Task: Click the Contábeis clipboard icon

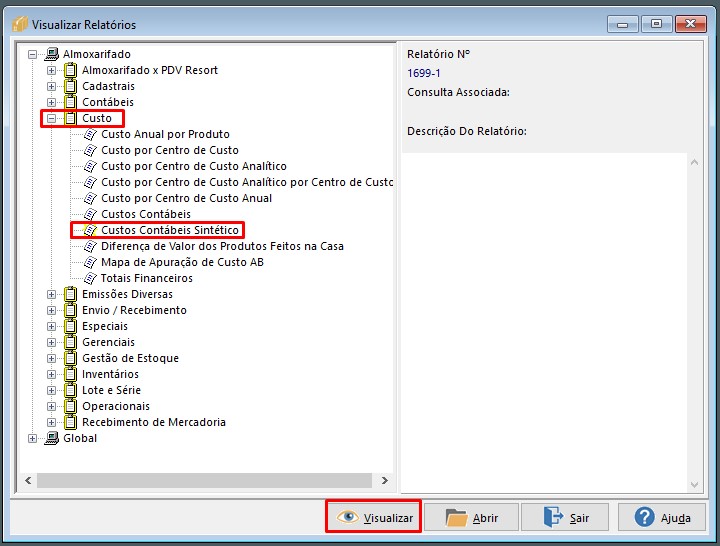Action: pyautogui.click(x=70, y=102)
